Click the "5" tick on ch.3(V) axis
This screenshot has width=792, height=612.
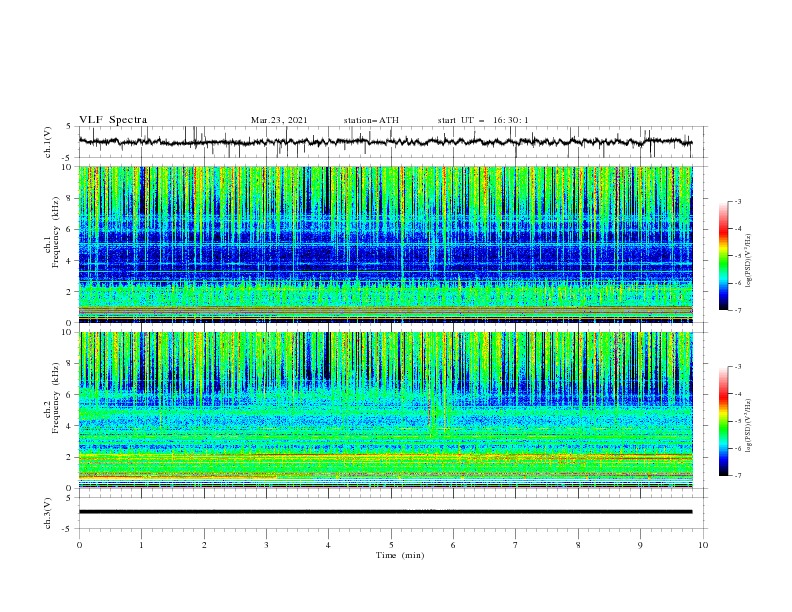coord(69,498)
